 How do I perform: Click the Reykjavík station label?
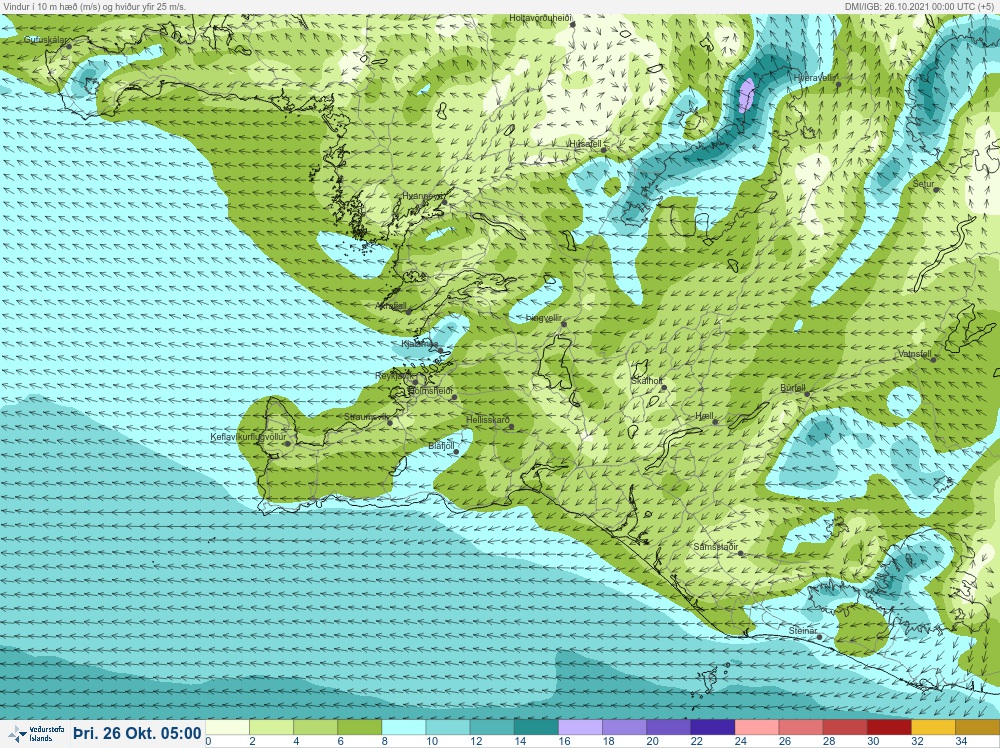(x=394, y=376)
